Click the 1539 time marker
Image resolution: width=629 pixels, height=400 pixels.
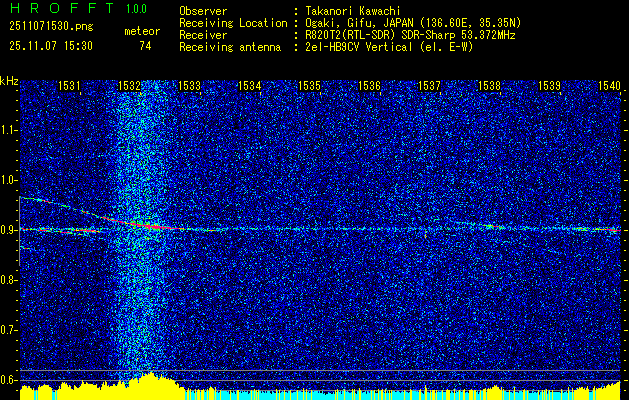tap(550, 85)
